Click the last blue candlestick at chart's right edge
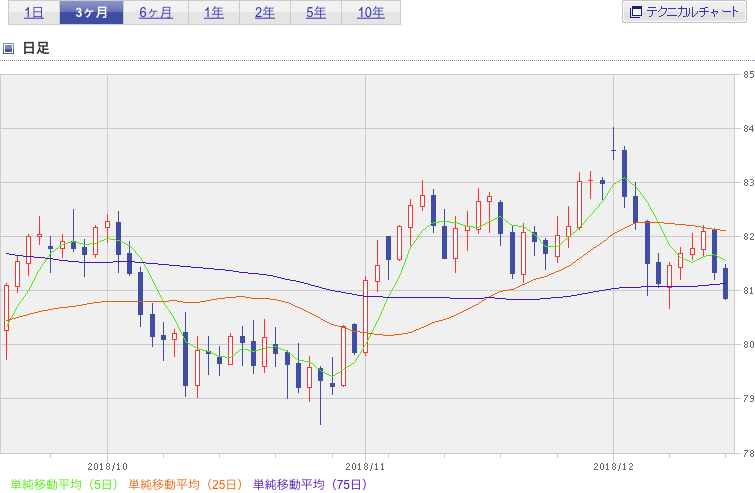Screen dimensions: 755x493 (725, 283)
